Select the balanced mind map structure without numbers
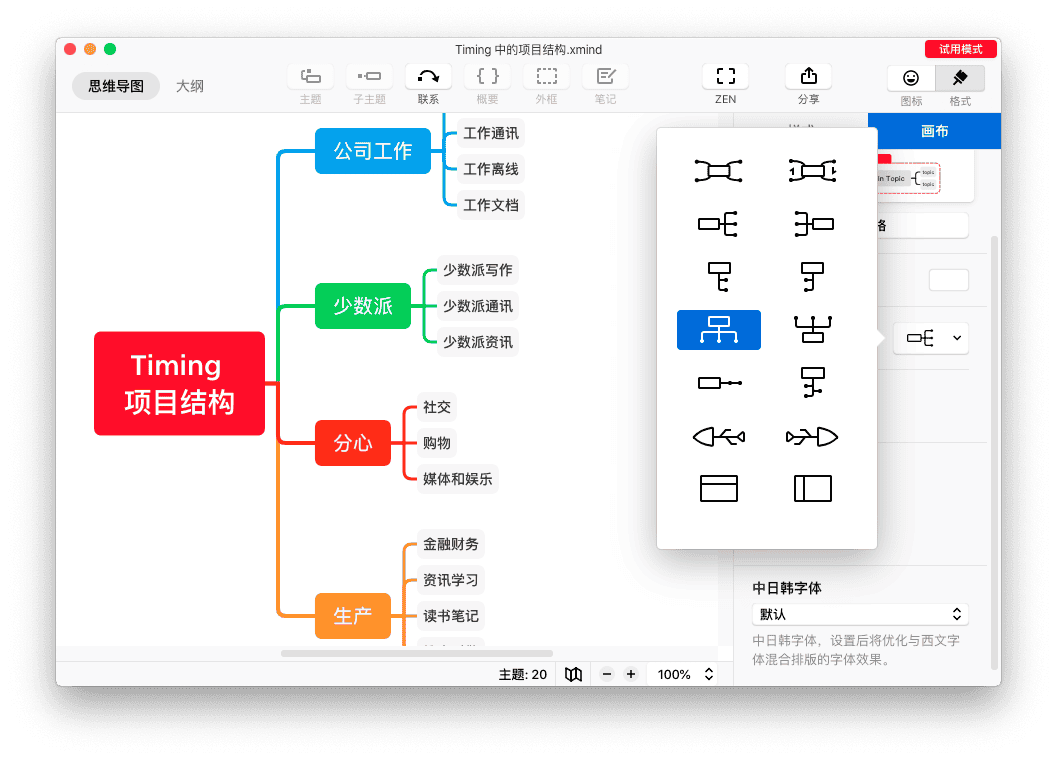This screenshot has width=1057, height=760. tap(719, 171)
